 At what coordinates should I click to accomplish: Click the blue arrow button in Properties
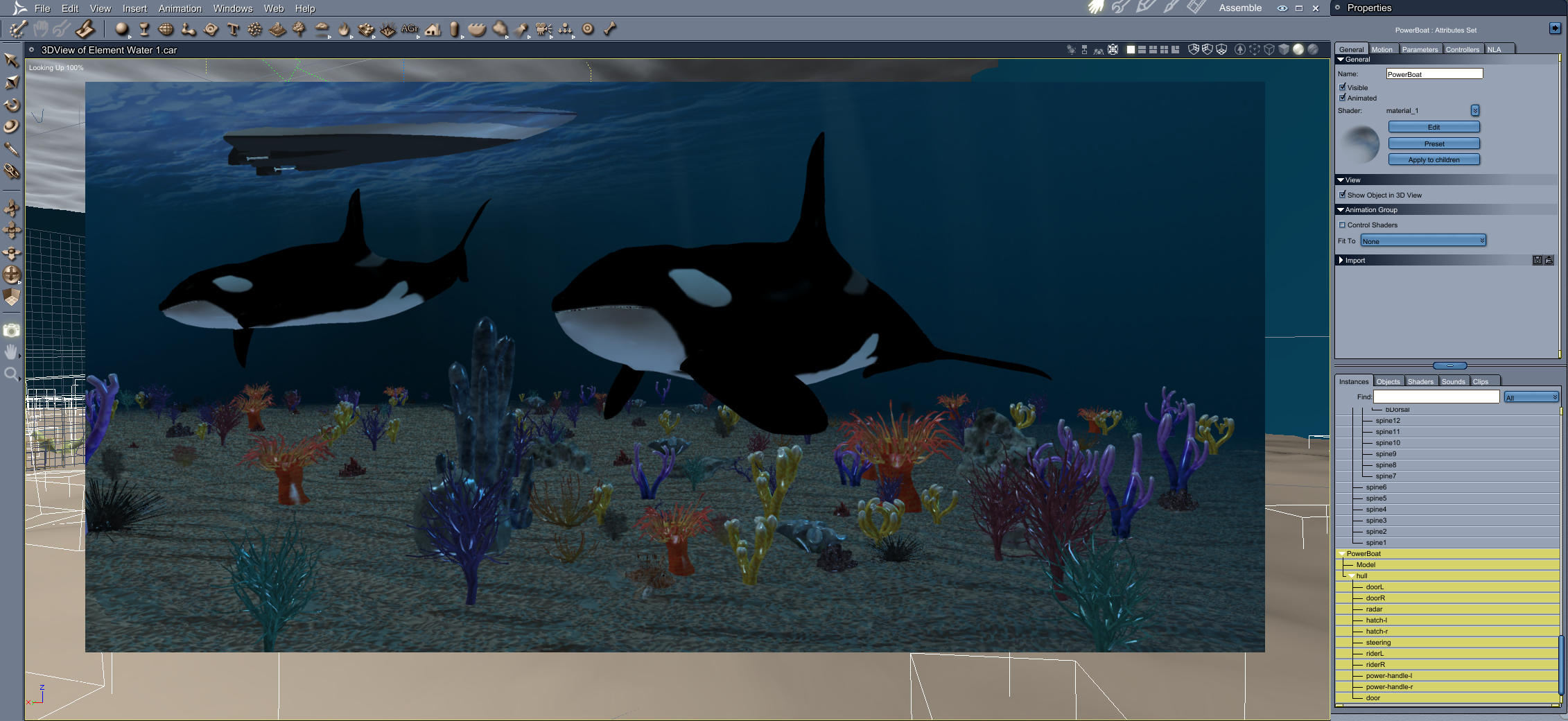pyautogui.click(x=1555, y=28)
